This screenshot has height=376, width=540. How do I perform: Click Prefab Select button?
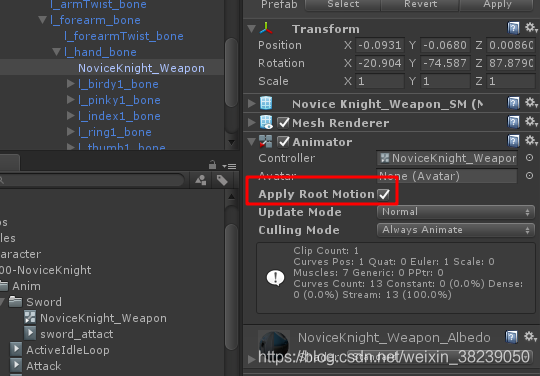(x=343, y=5)
